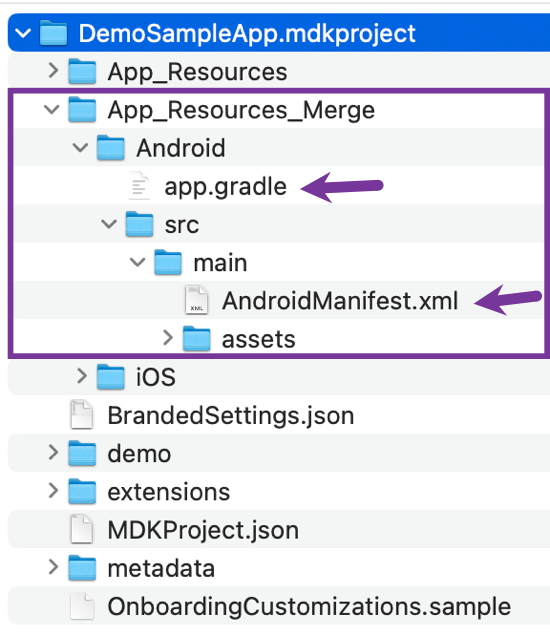Click the extensions folder icon
This screenshot has width=550, height=636.
click(82, 491)
